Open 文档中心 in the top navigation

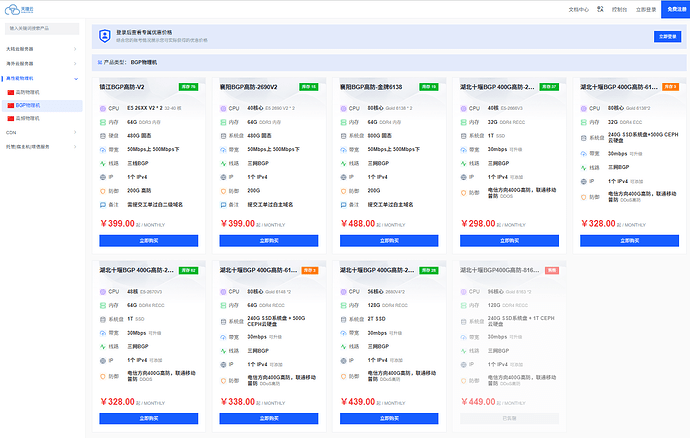[x=578, y=9]
